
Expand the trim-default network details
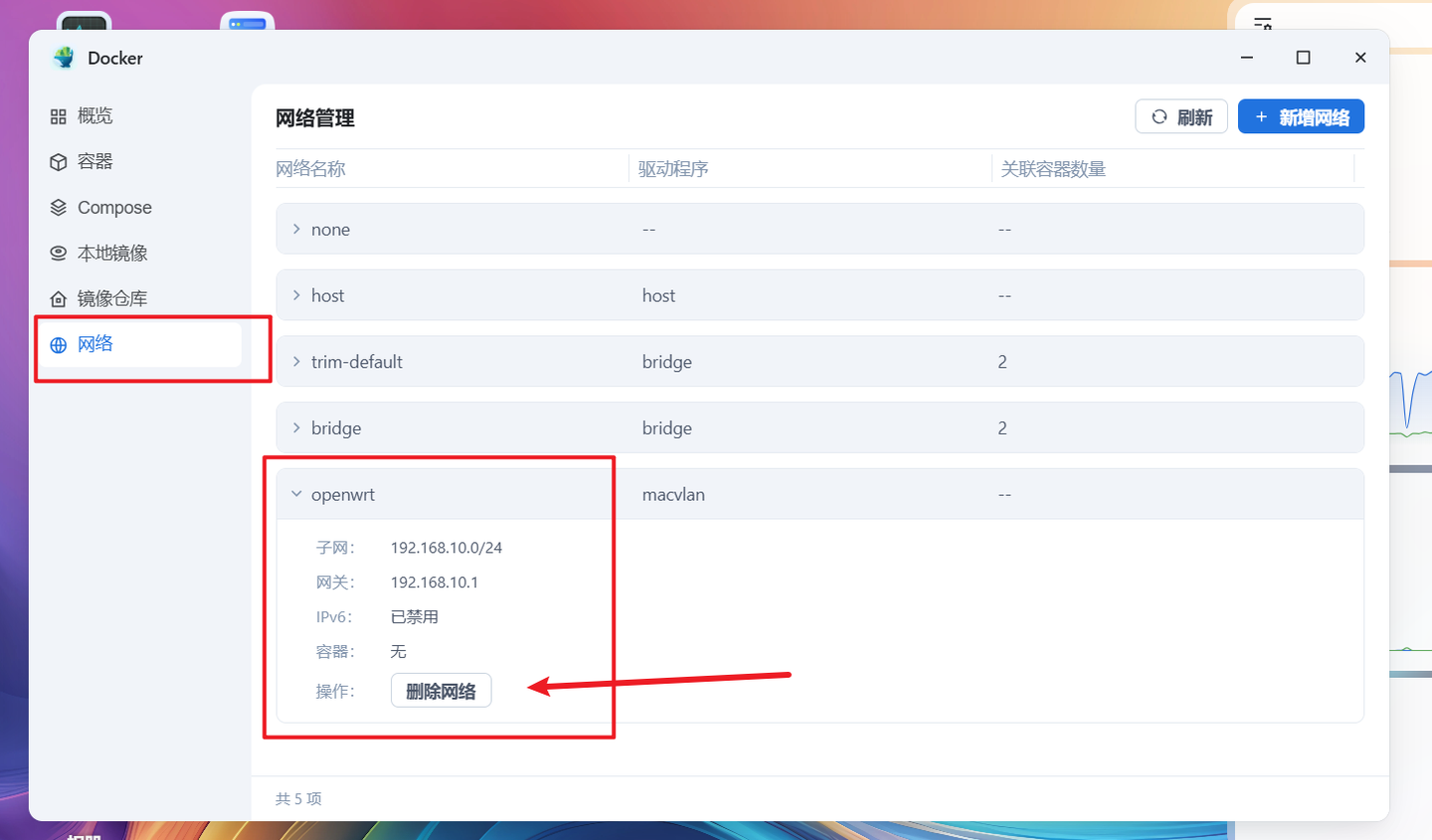pyautogui.click(x=295, y=361)
